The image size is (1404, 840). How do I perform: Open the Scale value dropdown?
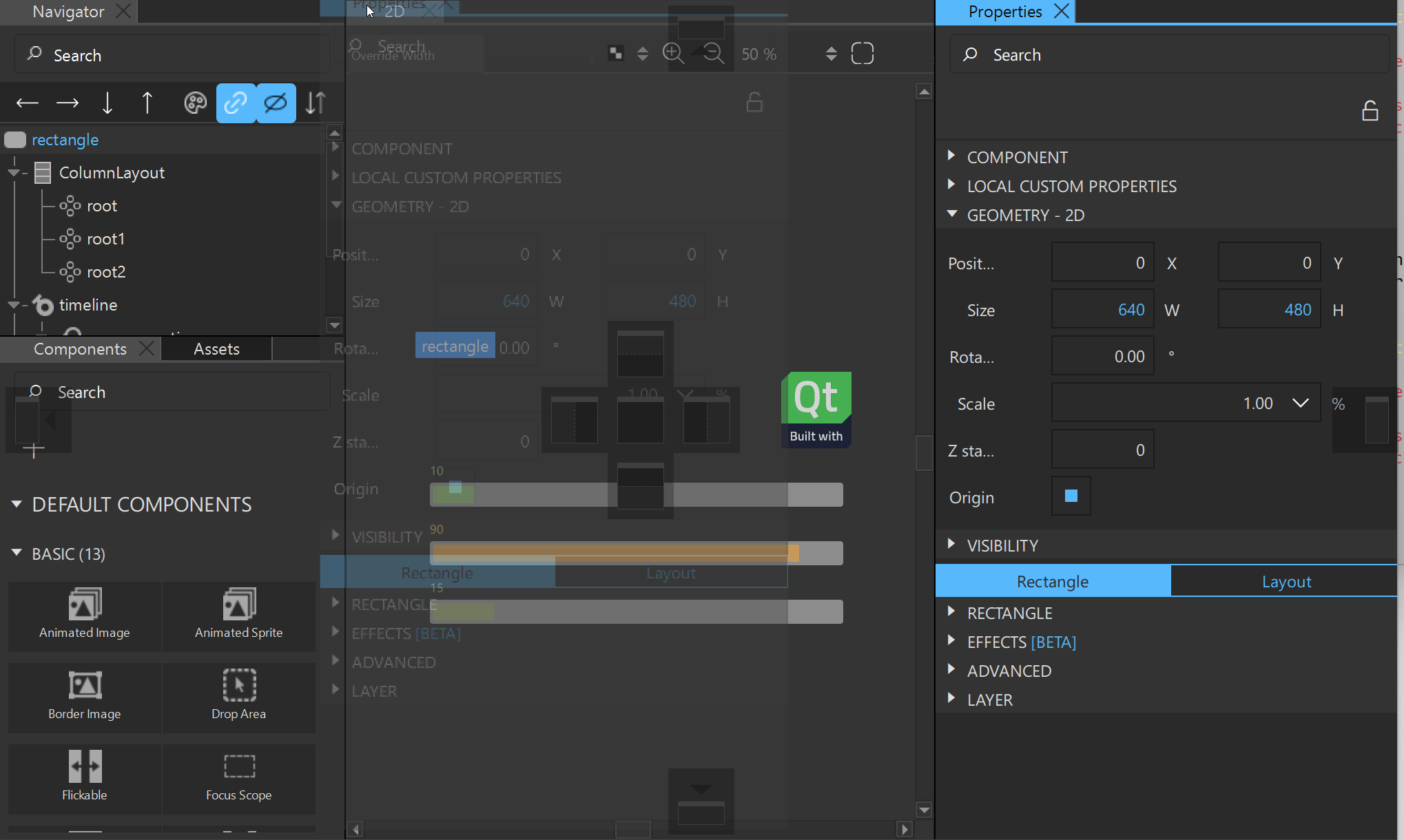(x=1300, y=403)
